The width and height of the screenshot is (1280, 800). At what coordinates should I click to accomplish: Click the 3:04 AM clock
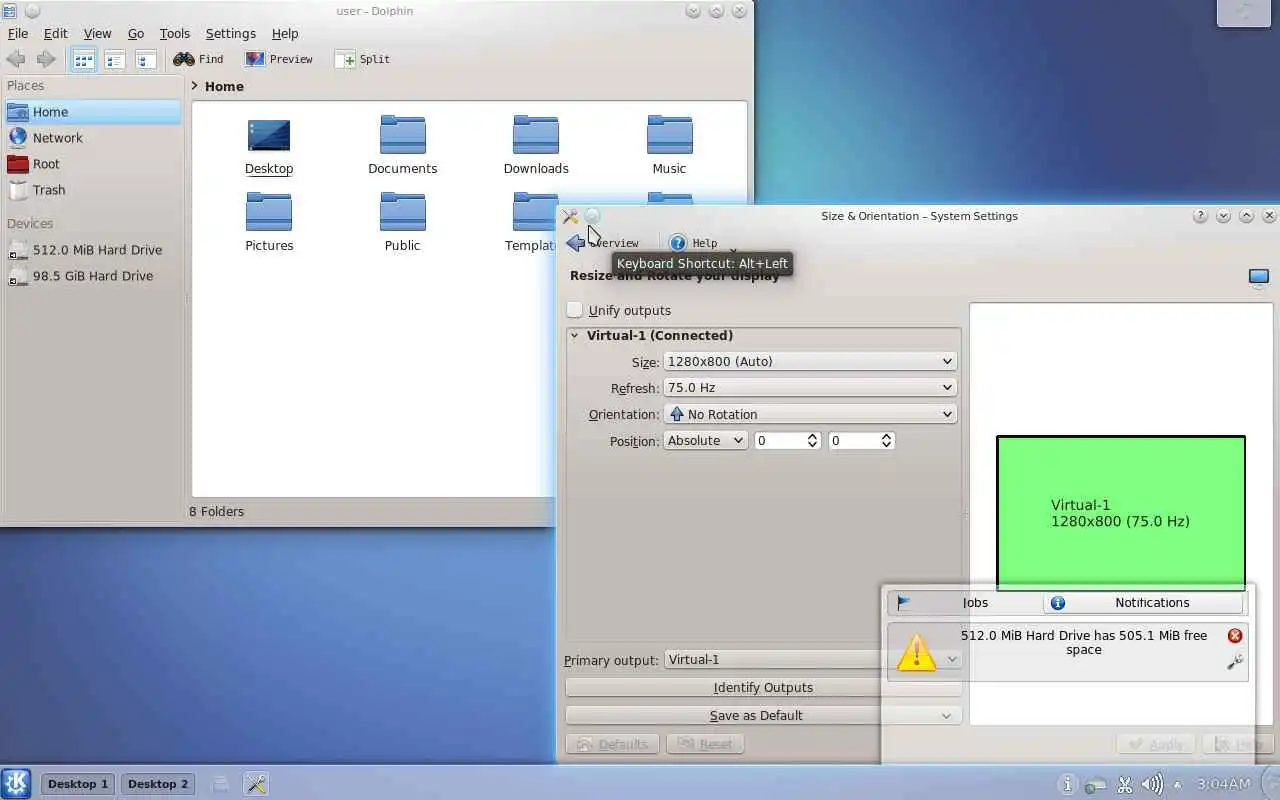[1223, 784]
